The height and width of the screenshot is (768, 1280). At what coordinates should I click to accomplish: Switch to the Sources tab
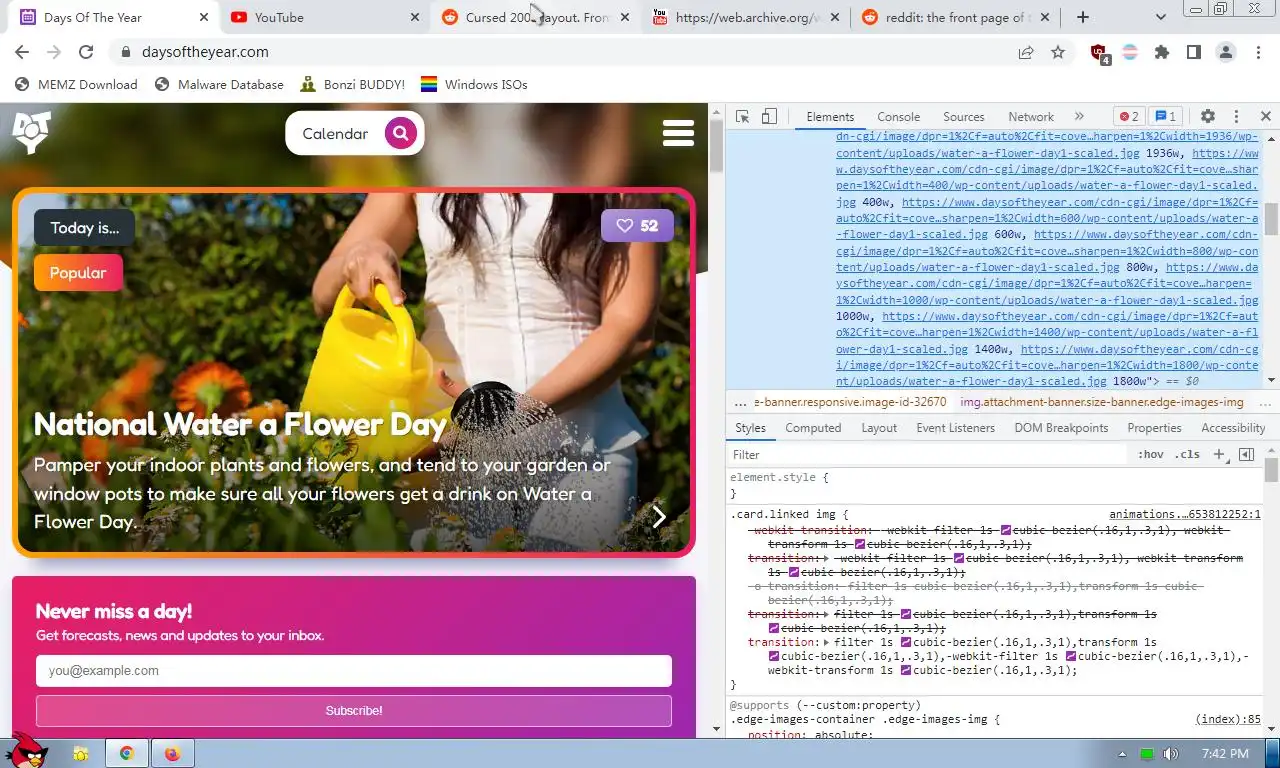click(963, 117)
